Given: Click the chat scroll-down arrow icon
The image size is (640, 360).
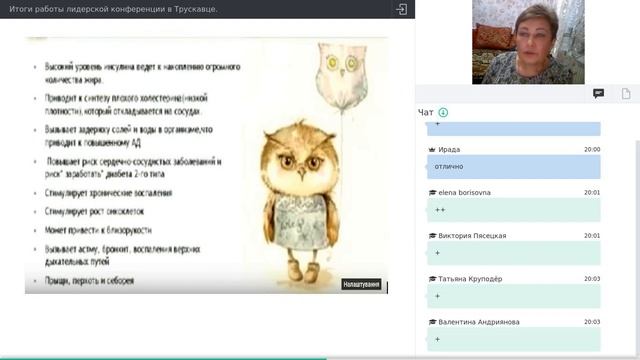Looking at the screenshot, I should coord(443,112).
